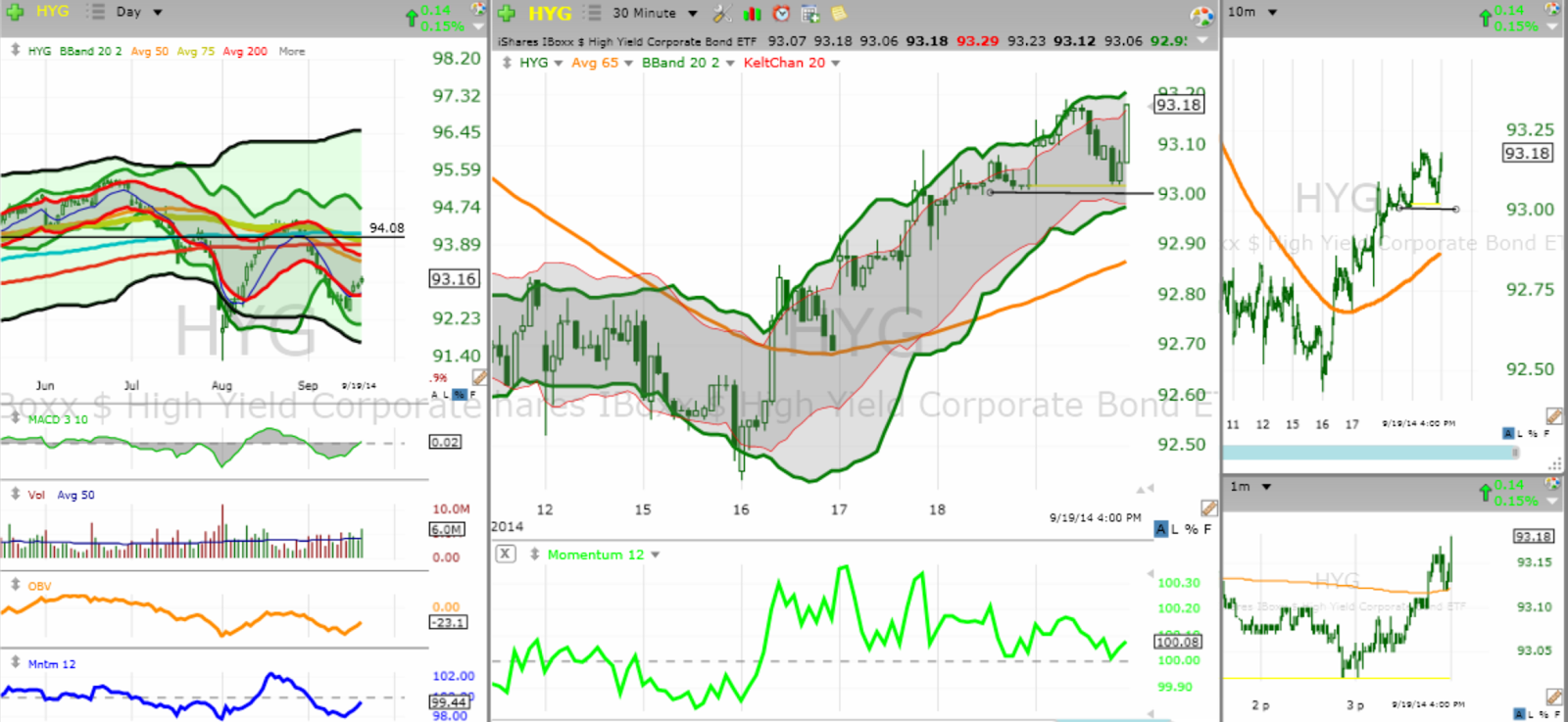Click the Vol indicator label
1568x722 pixels.
(x=36, y=495)
